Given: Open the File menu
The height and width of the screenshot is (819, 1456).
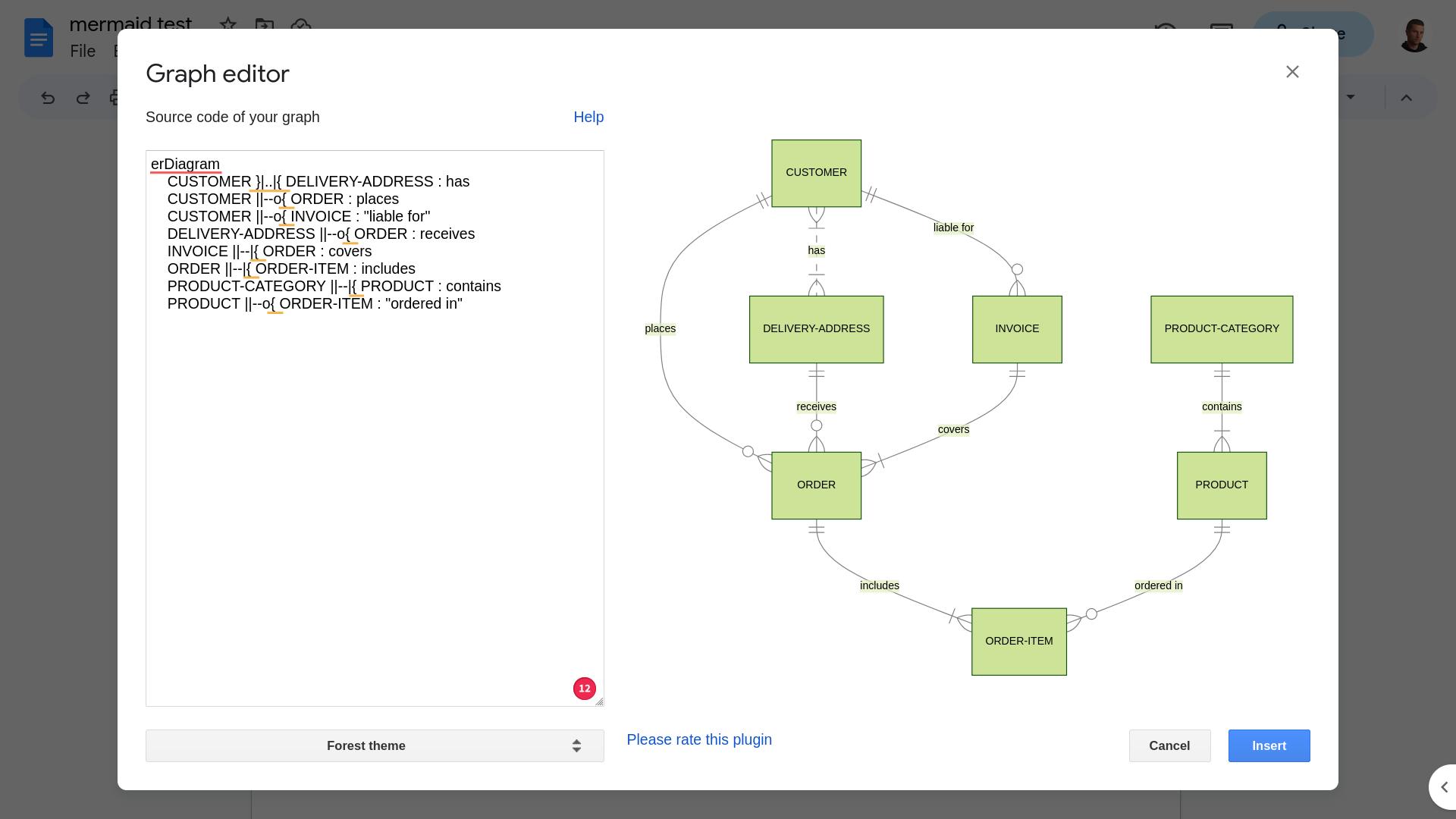Looking at the screenshot, I should pyautogui.click(x=83, y=51).
